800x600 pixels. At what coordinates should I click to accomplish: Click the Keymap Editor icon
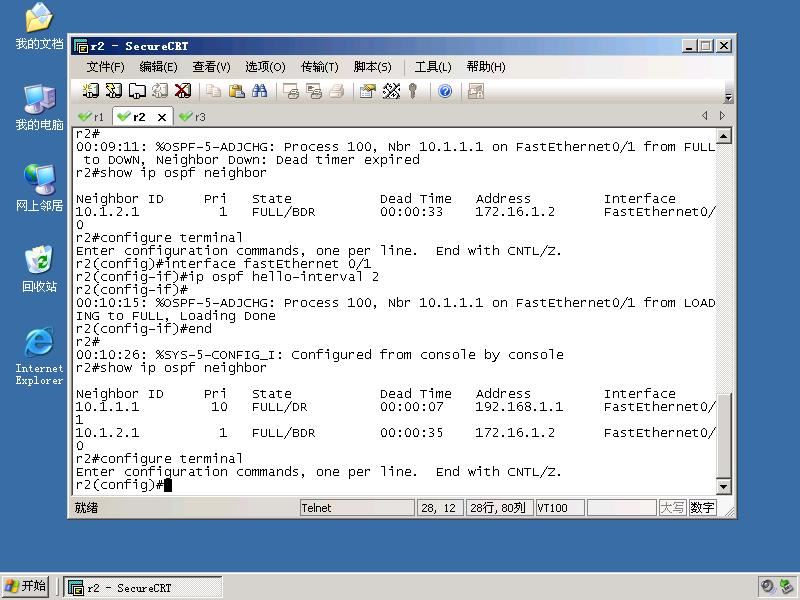pos(391,91)
